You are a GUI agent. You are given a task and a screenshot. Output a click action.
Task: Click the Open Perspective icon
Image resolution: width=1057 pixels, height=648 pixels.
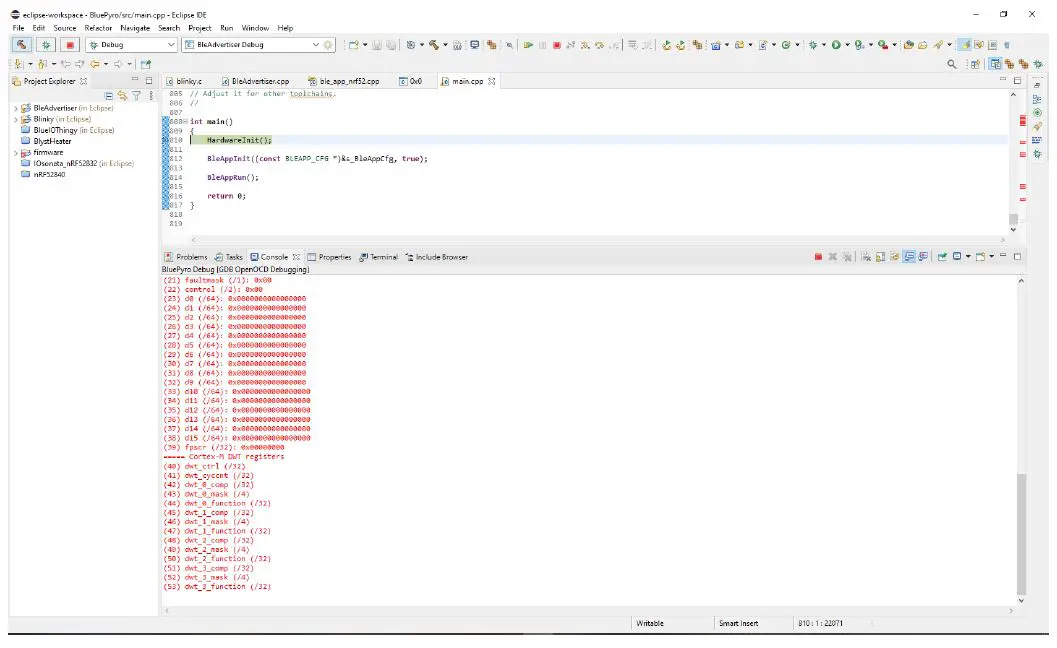tap(975, 64)
